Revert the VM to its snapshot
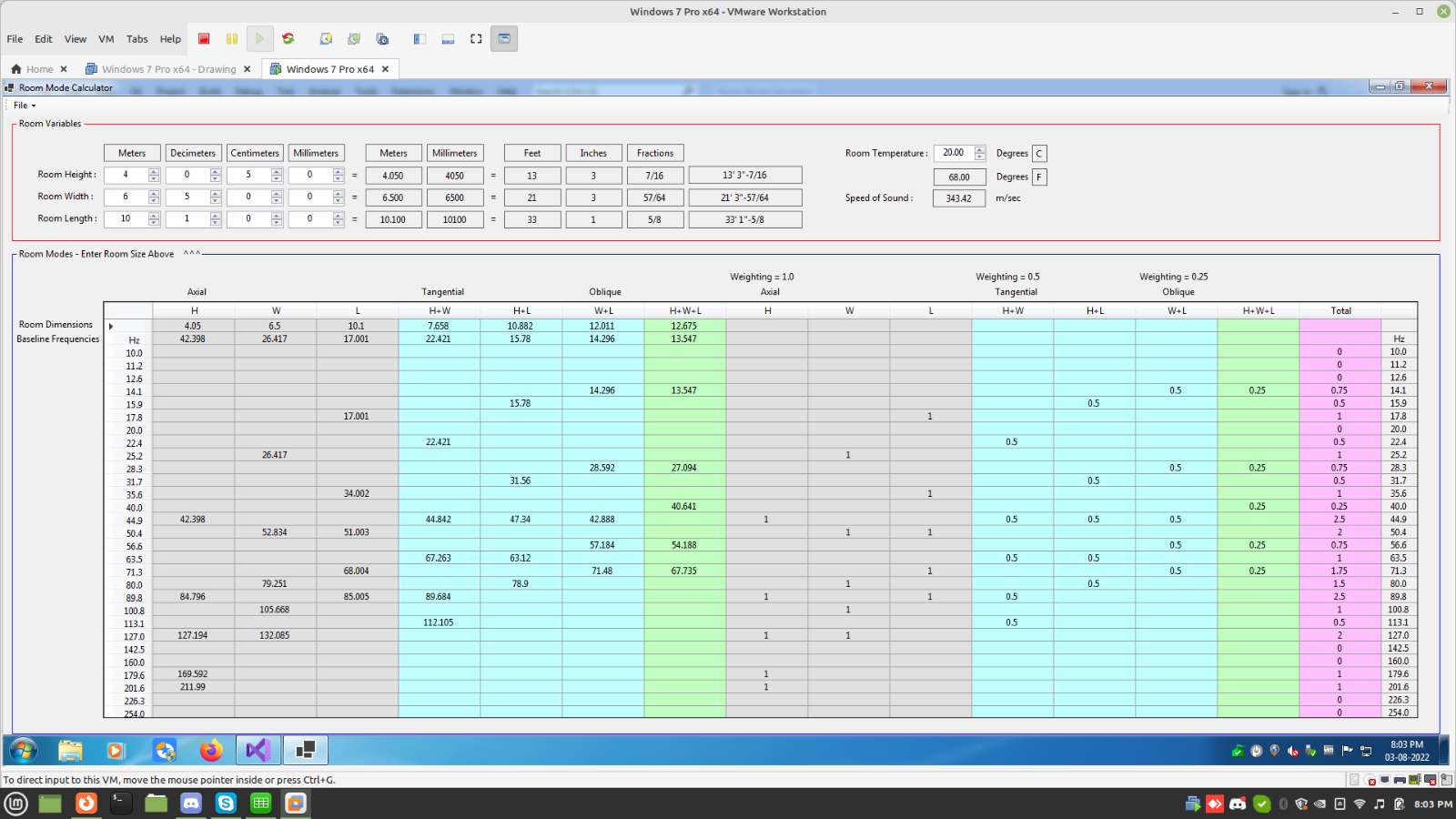The image size is (1456, 819). (x=353, y=39)
